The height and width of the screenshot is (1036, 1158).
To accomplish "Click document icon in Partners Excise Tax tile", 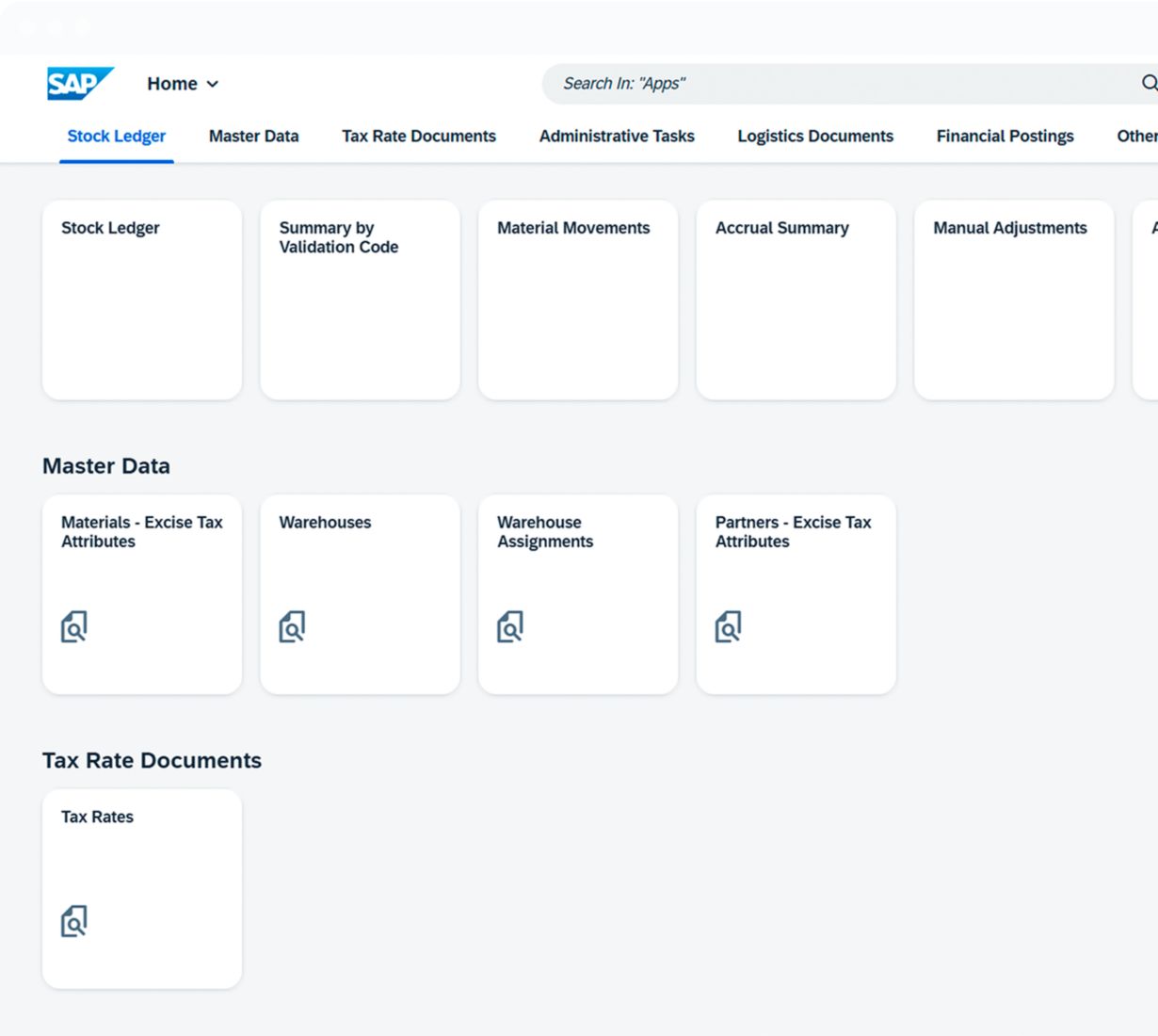I will coord(728,626).
